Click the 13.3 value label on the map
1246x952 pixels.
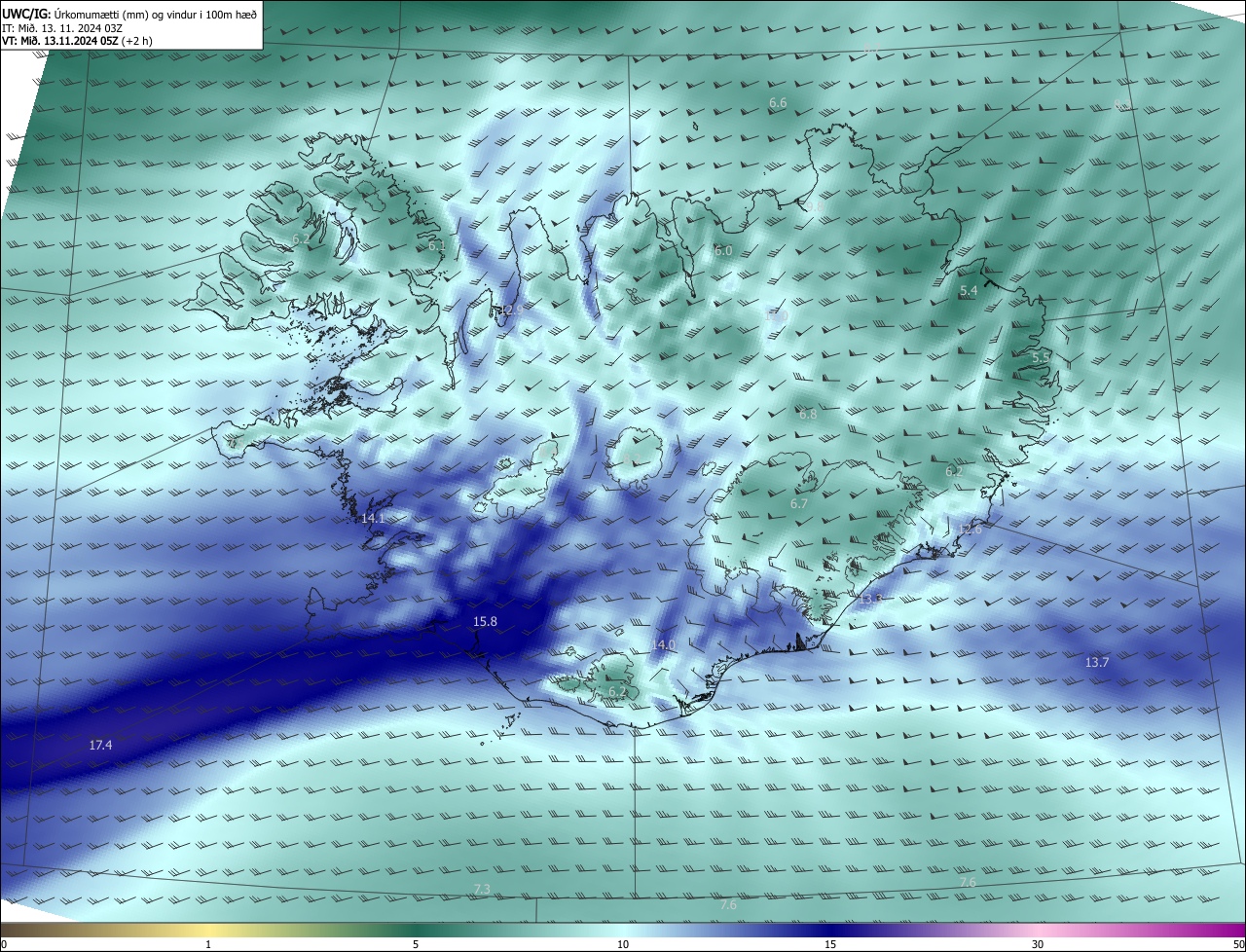tap(870, 600)
